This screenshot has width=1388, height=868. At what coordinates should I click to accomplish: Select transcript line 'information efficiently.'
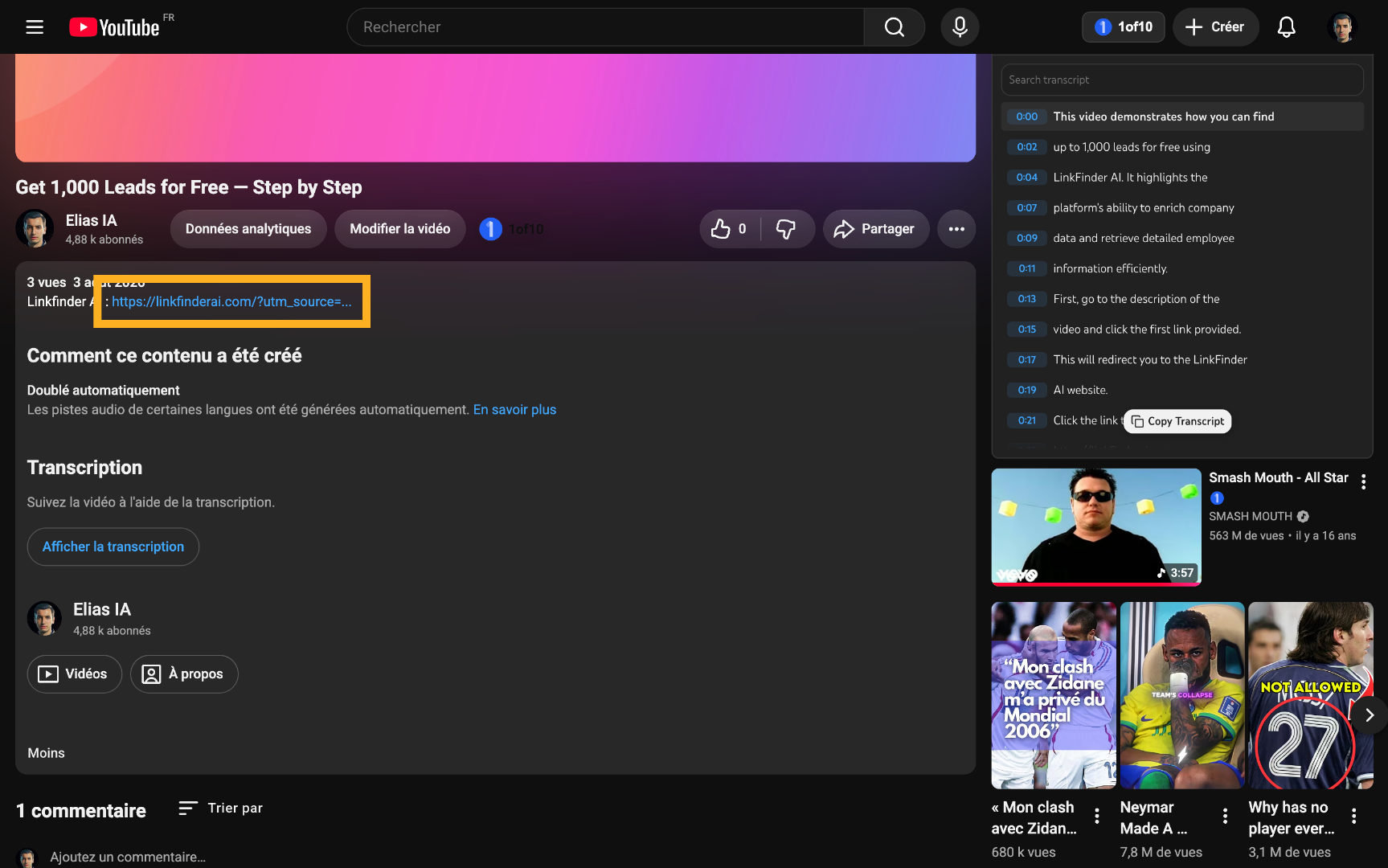[1111, 268]
